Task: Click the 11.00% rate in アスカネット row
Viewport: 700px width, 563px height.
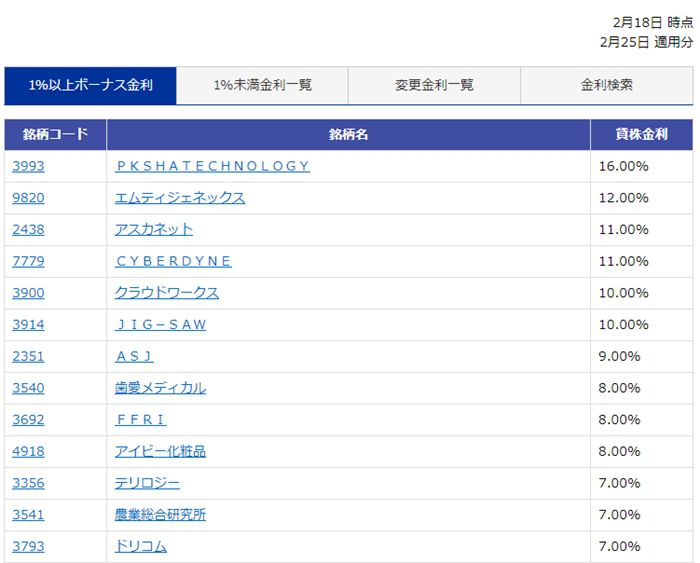Action: [624, 230]
